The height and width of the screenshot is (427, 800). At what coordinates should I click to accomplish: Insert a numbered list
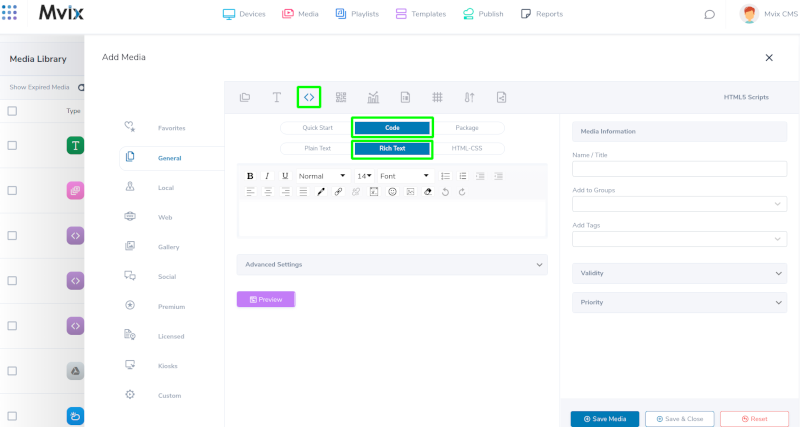463,176
